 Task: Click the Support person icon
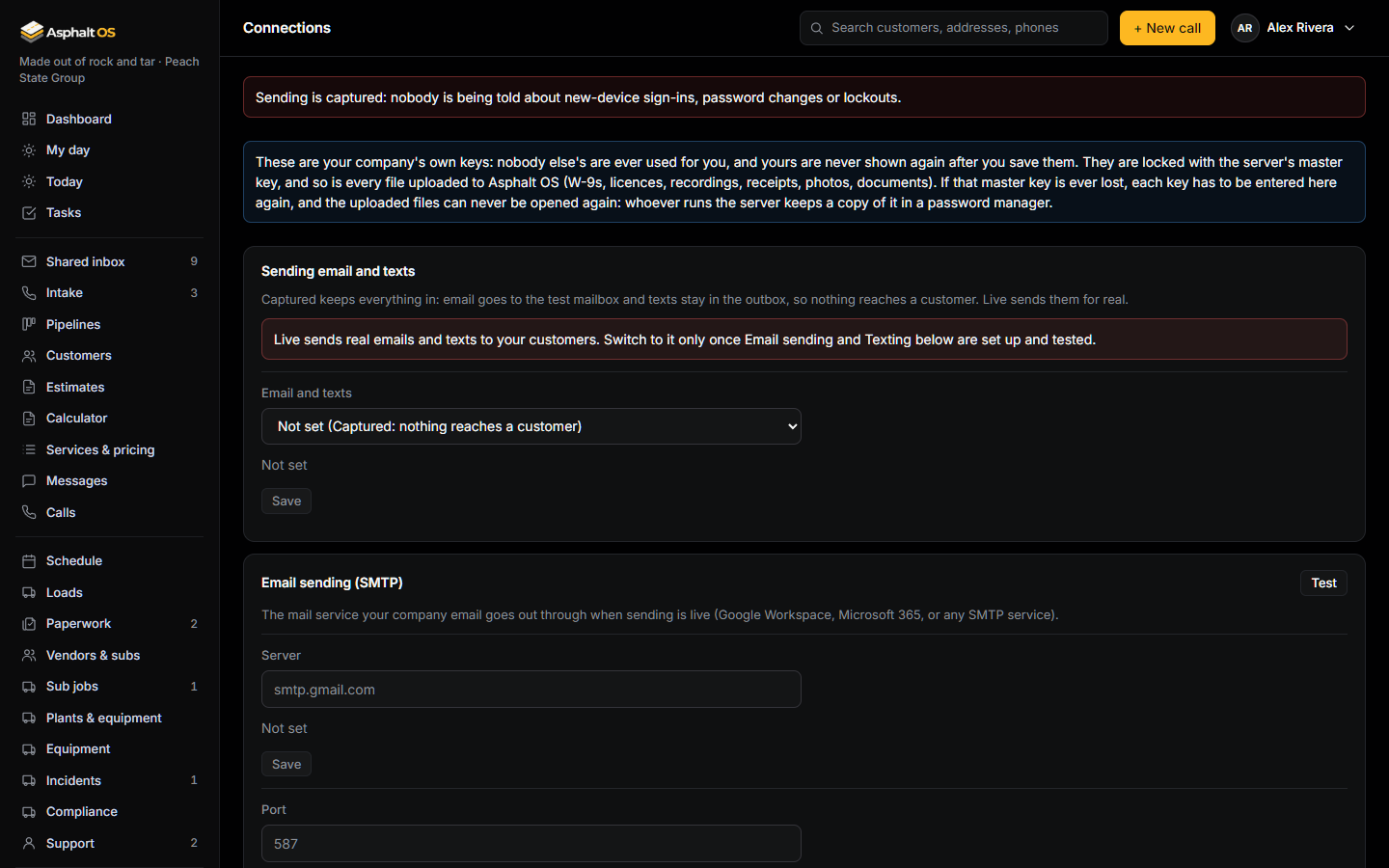point(29,843)
